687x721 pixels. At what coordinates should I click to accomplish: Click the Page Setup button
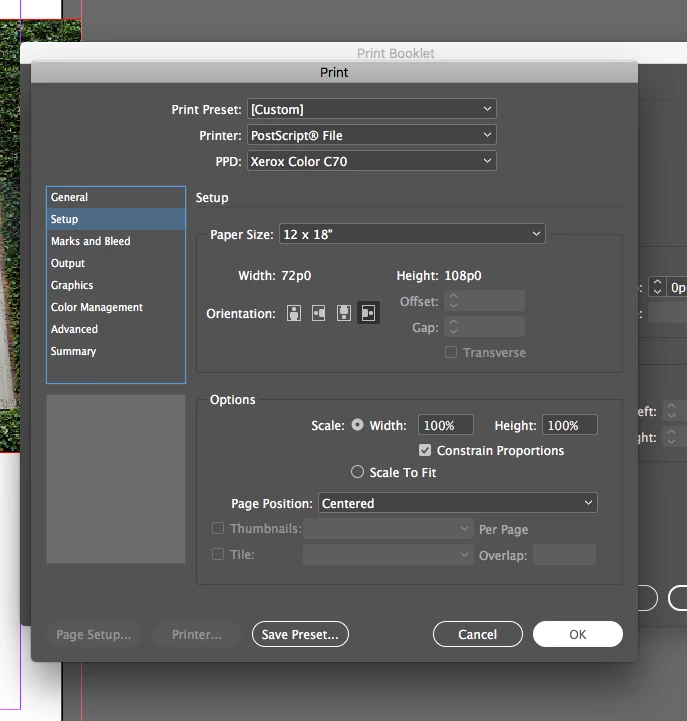coord(94,634)
